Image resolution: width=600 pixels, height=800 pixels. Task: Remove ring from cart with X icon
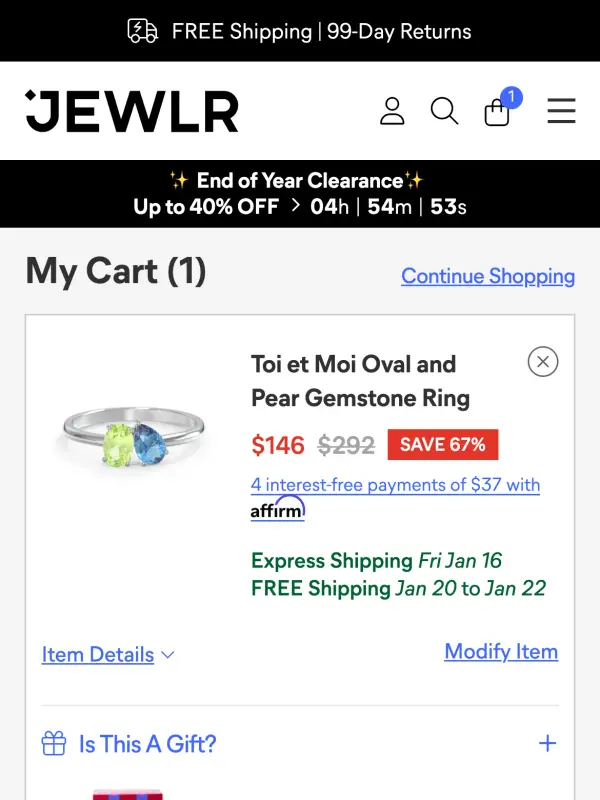tap(543, 361)
